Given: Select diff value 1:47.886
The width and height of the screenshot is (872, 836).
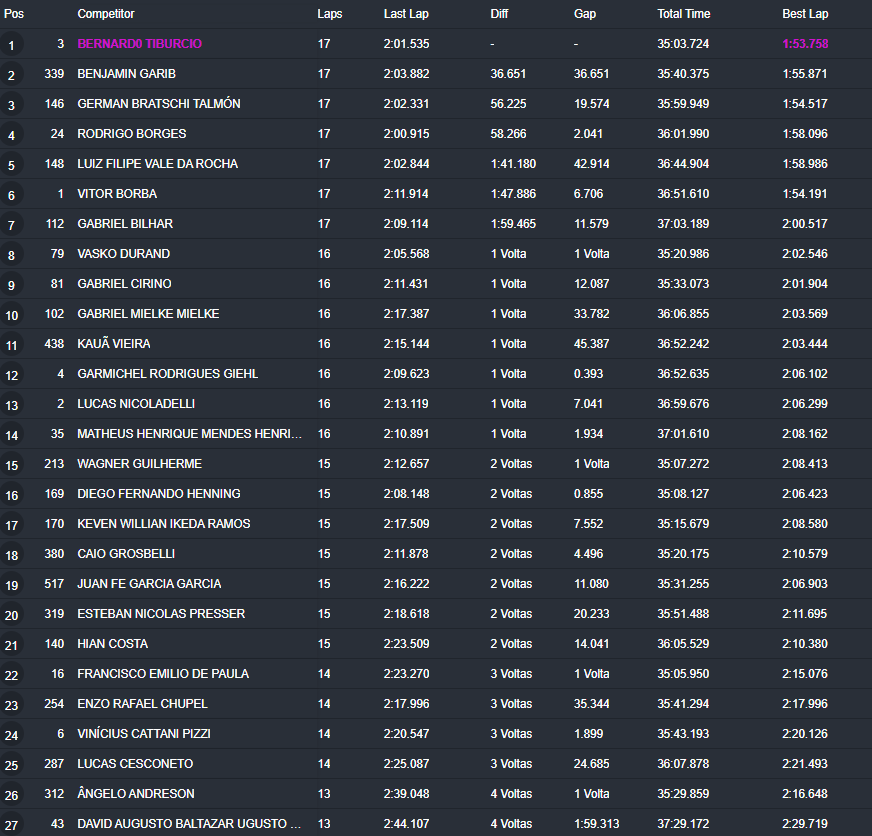Looking at the screenshot, I should 513,194.
